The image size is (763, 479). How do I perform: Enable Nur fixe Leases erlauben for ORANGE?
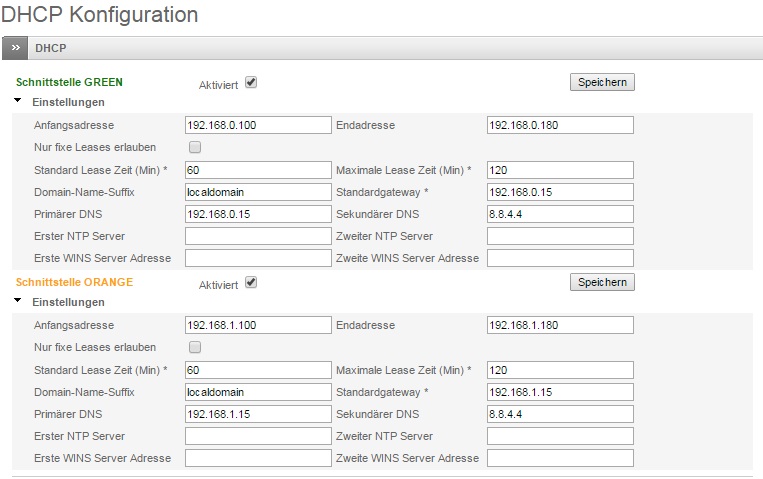click(195, 347)
